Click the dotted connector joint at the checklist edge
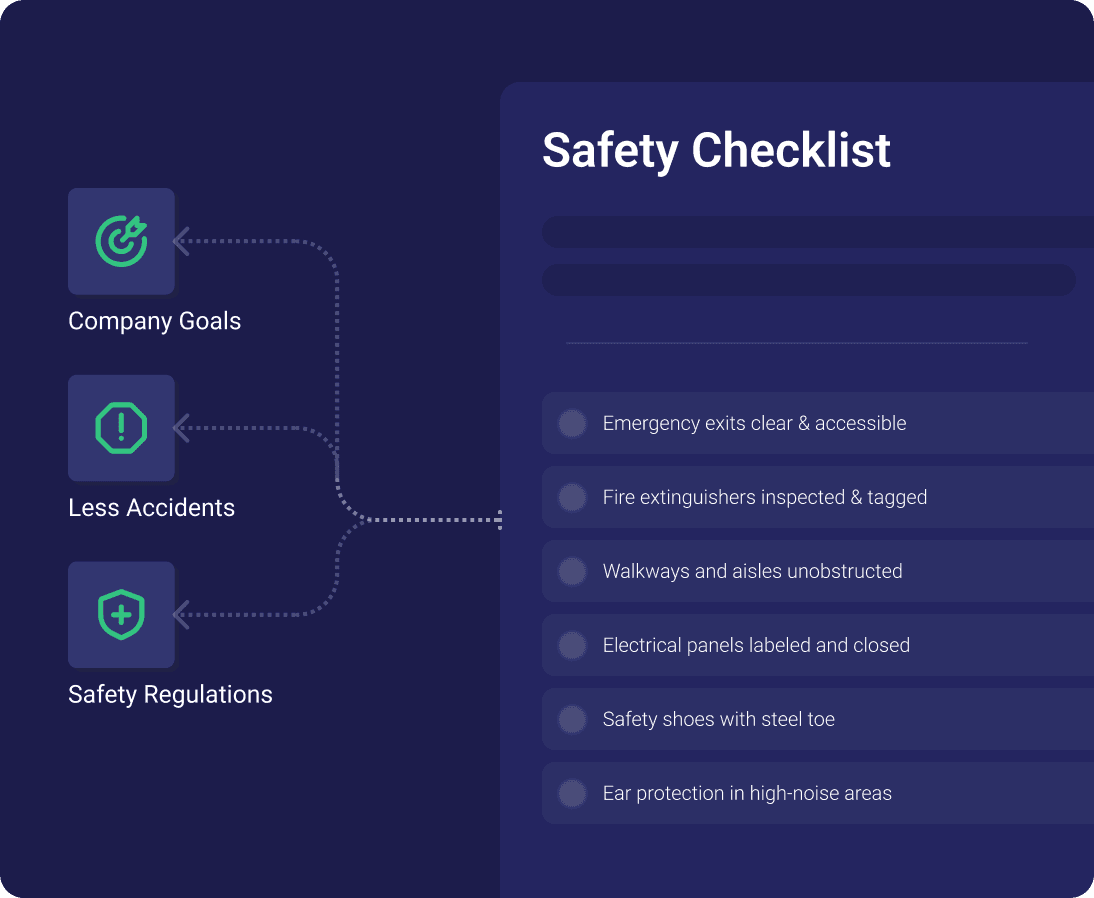This screenshot has width=1094, height=898. [x=498, y=520]
